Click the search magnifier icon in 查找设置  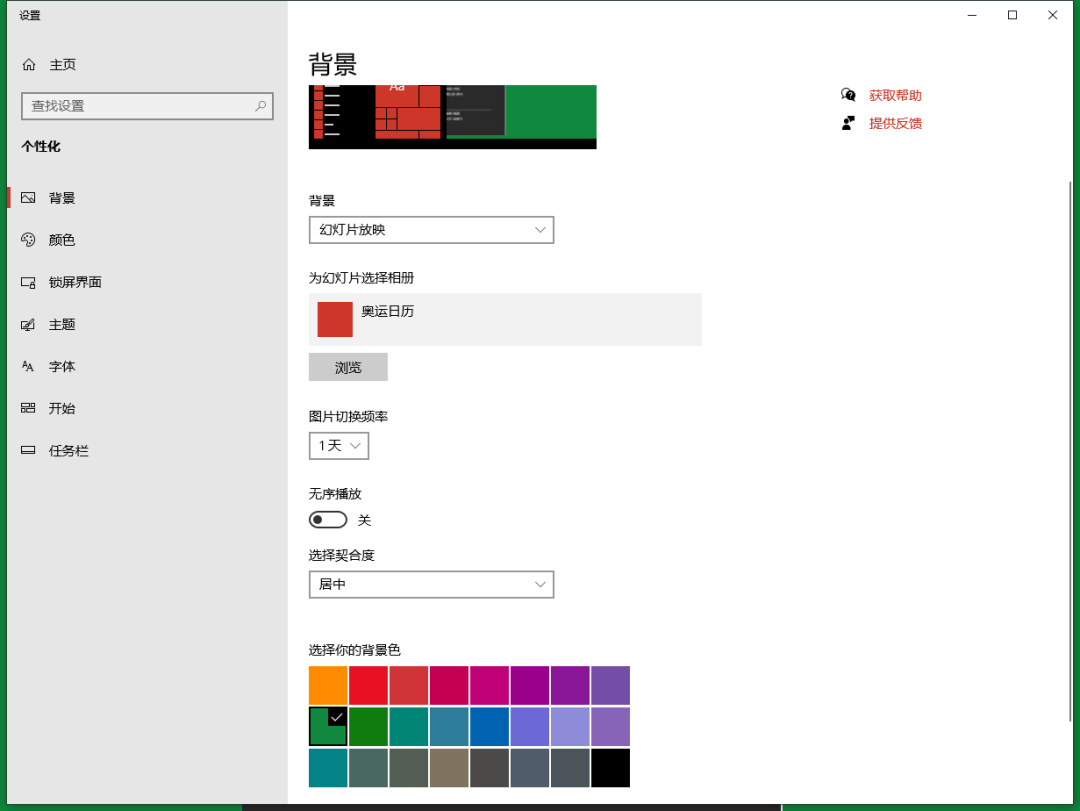260,106
